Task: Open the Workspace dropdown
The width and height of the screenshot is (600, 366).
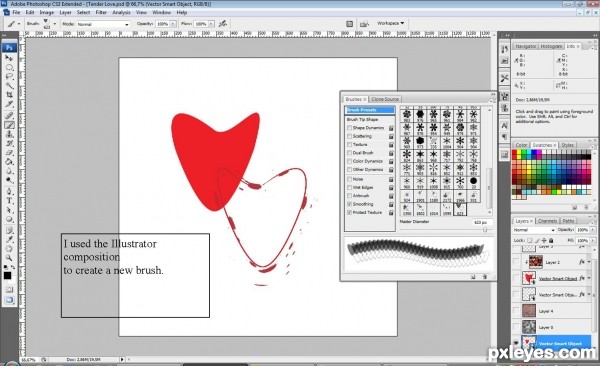Action: point(390,23)
